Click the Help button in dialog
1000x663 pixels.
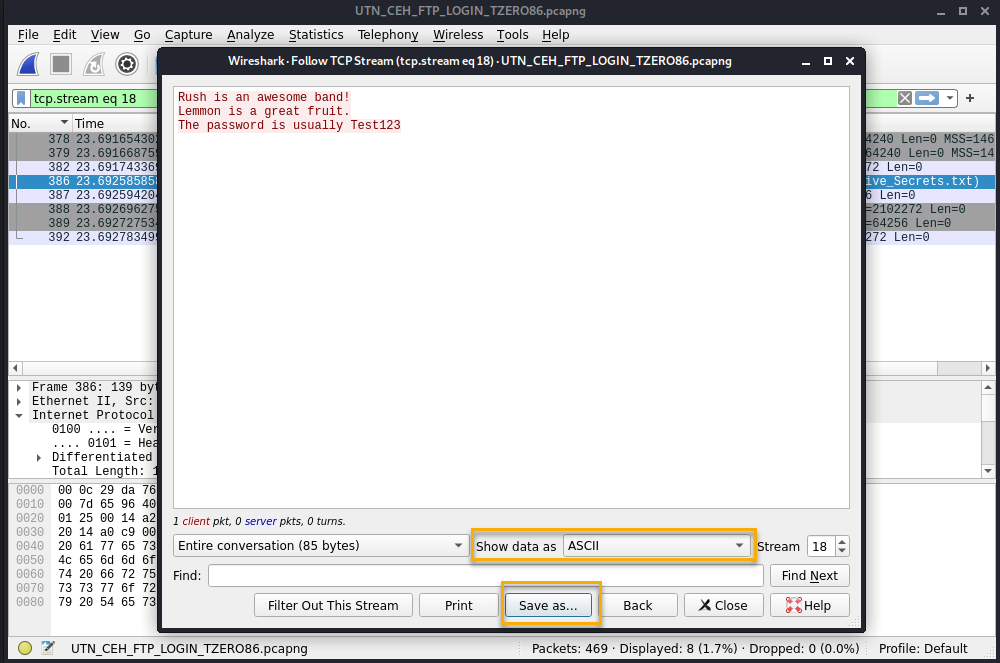tap(809, 605)
